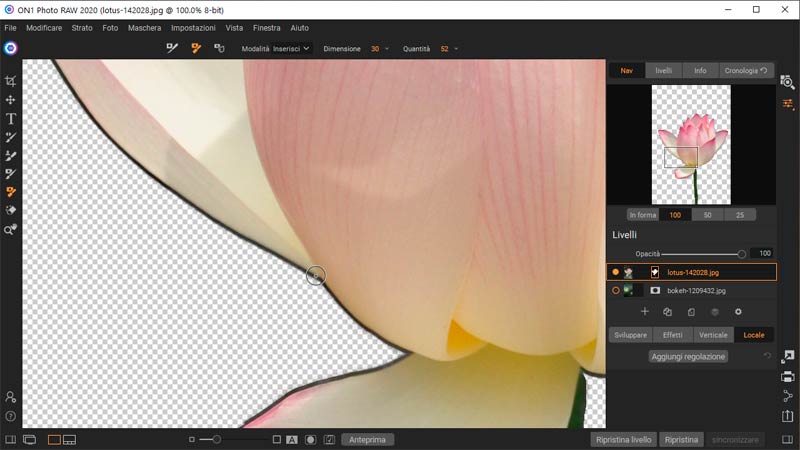Click the Aggiungi regolazione button

pyautogui.click(x=688, y=357)
